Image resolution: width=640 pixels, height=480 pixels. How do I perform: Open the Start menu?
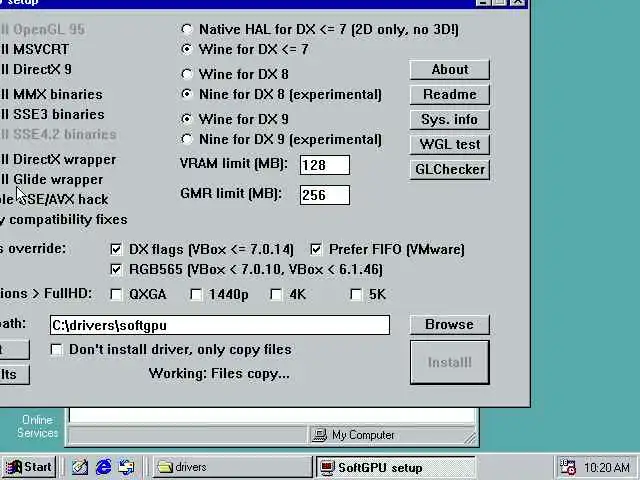(x=29, y=467)
